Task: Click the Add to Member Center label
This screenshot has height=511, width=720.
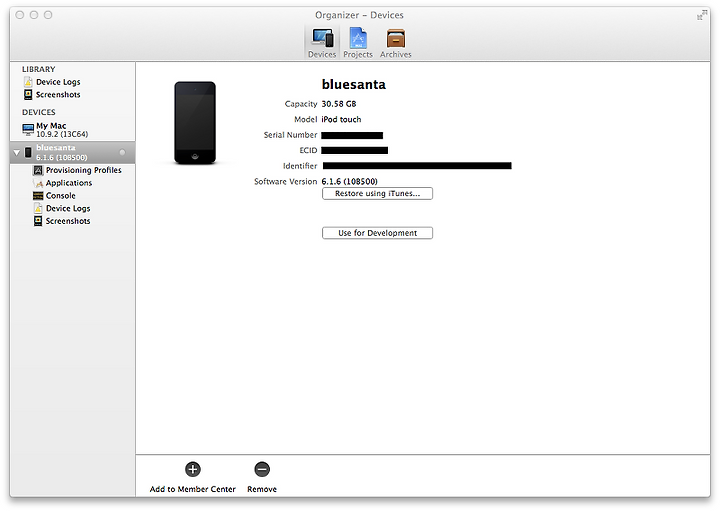Action: [x=193, y=489]
